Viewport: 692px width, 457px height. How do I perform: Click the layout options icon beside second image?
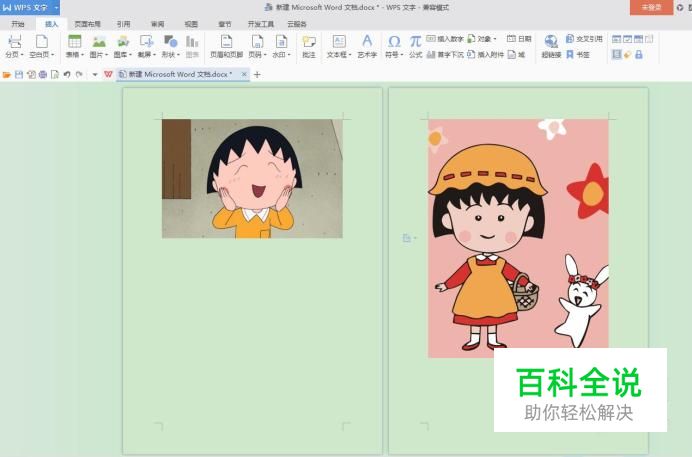point(408,238)
